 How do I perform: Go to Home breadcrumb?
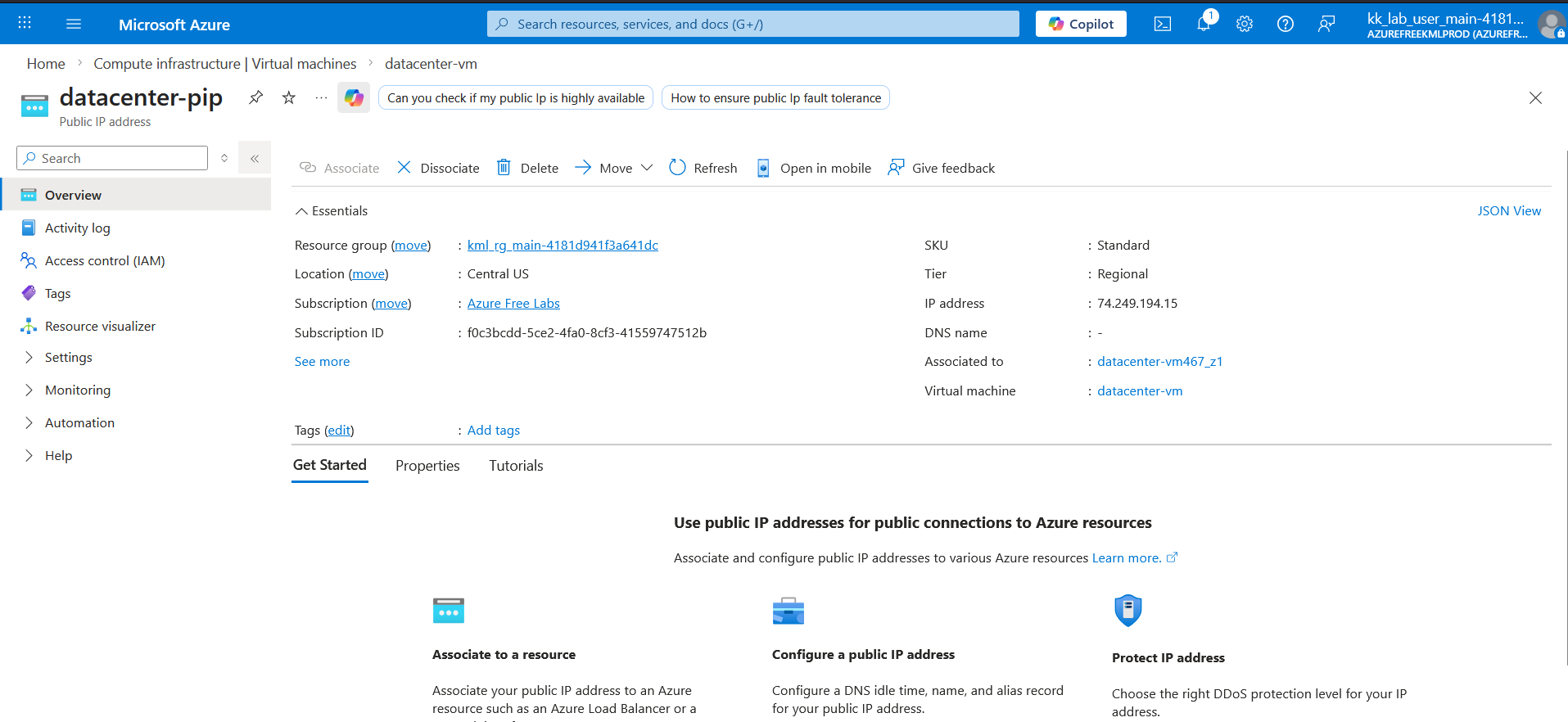[46, 64]
